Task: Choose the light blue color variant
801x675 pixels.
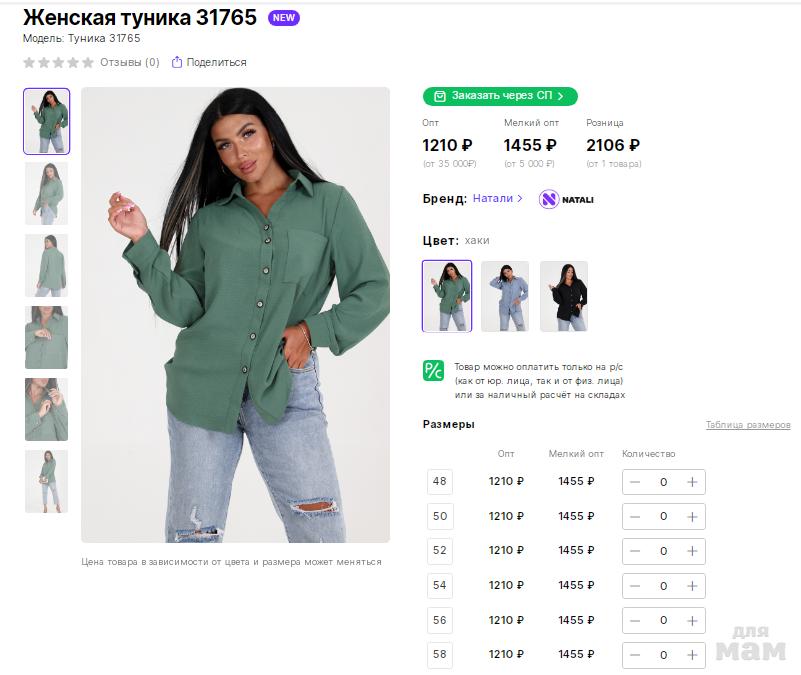Action: [x=505, y=296]
